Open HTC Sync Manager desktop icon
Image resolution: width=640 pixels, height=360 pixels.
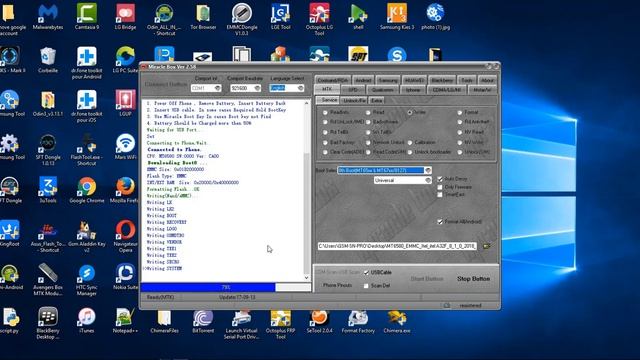pyautogui.click(x=87, y=280)
